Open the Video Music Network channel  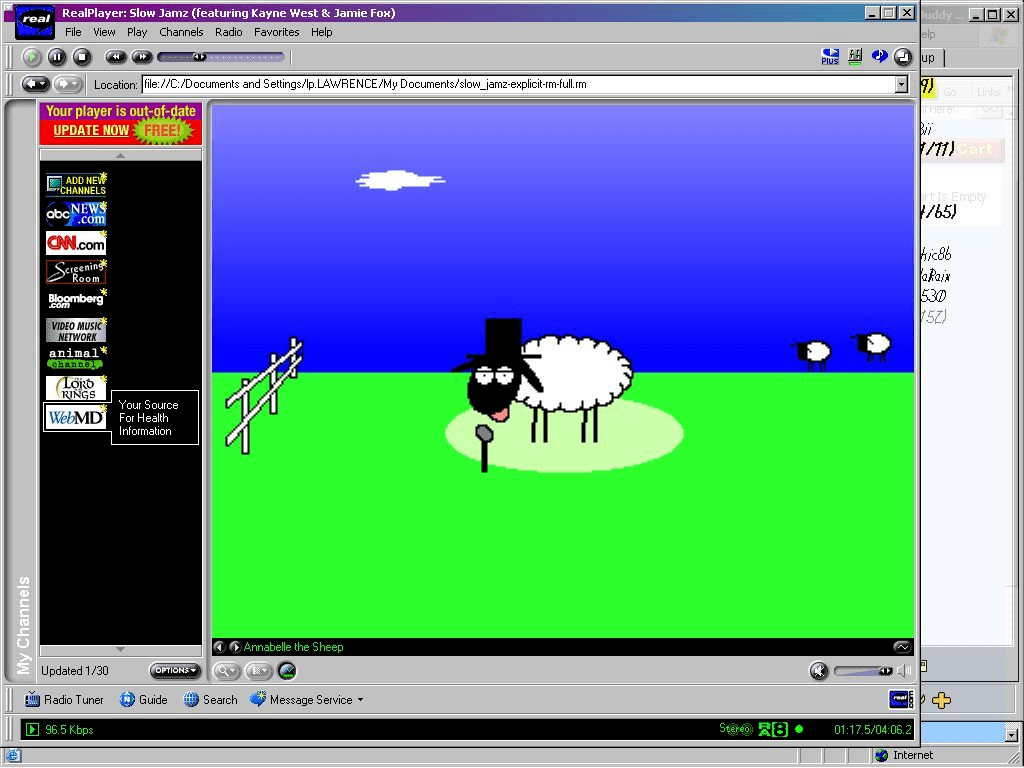[76, 330]
